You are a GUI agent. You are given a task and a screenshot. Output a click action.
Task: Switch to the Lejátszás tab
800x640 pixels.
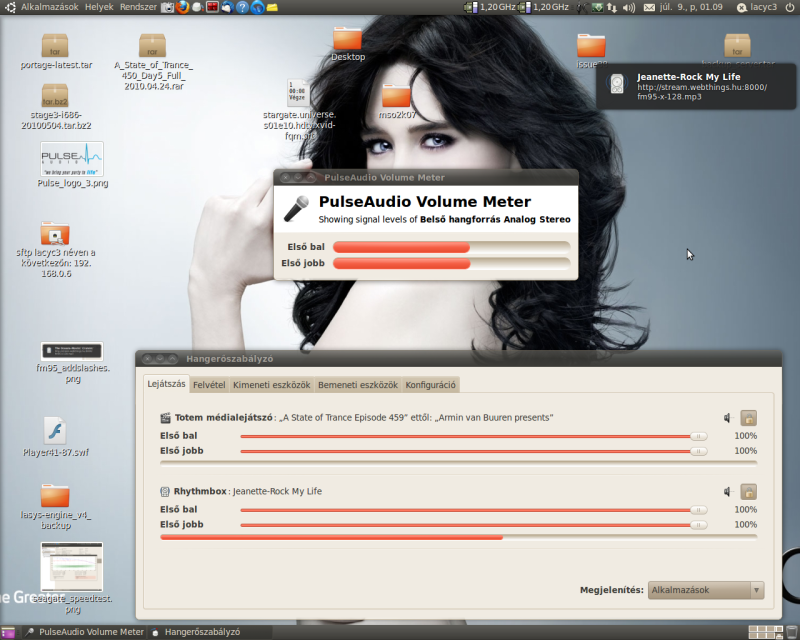166,384
